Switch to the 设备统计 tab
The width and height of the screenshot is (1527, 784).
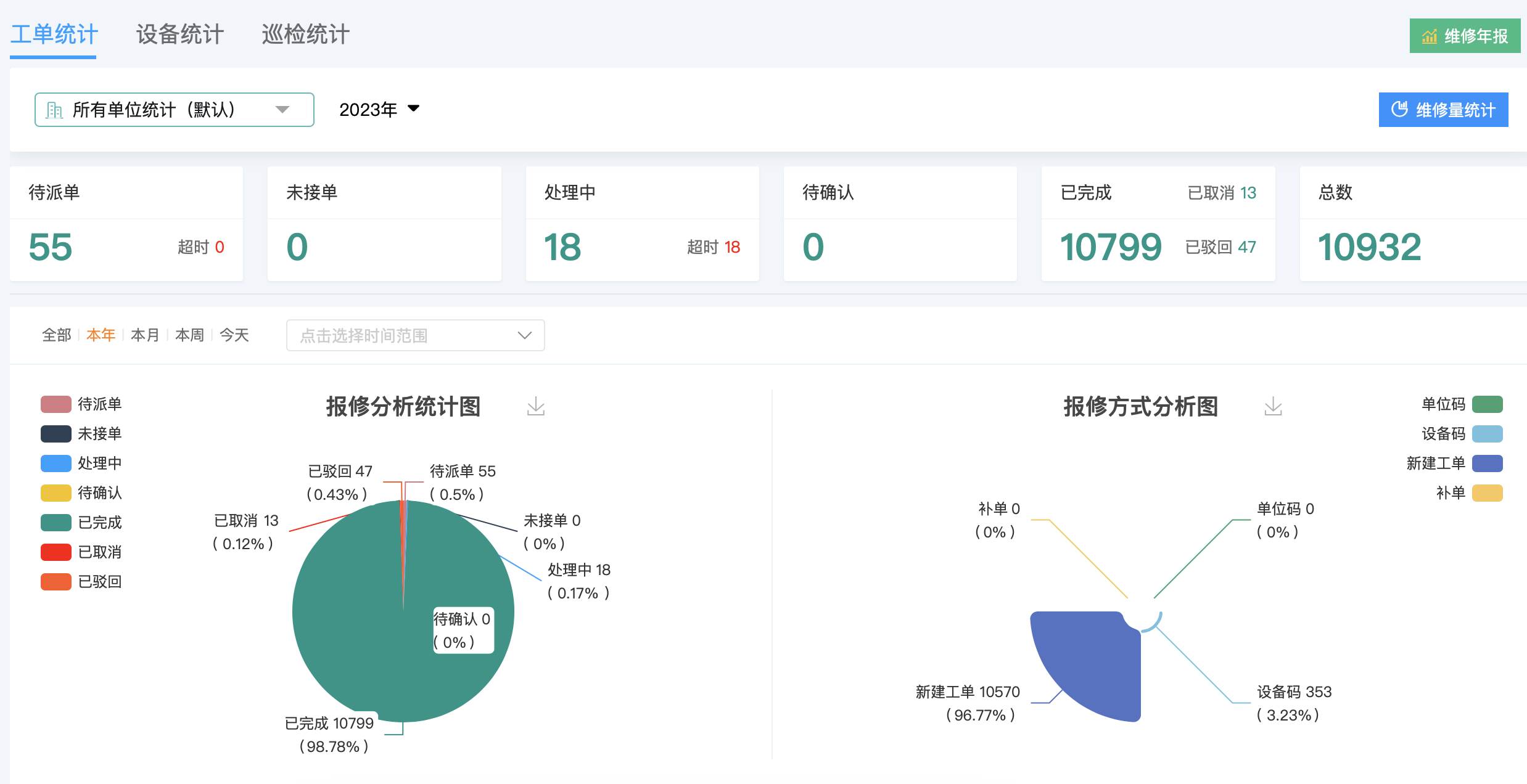(179, 35)
